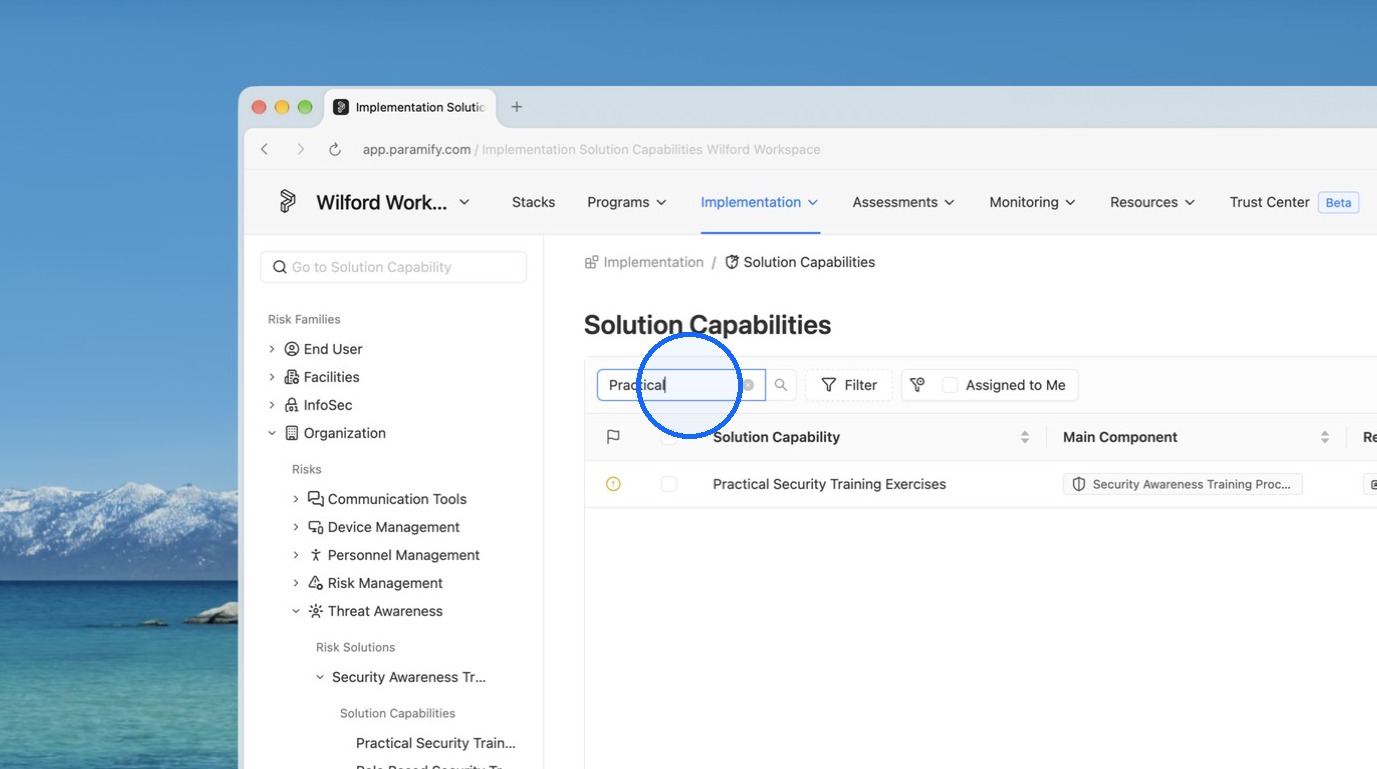Screen dimensions: 1377x769
Task: Click browser back arrow
Action: pyautogui.click(x=265, y=149)
